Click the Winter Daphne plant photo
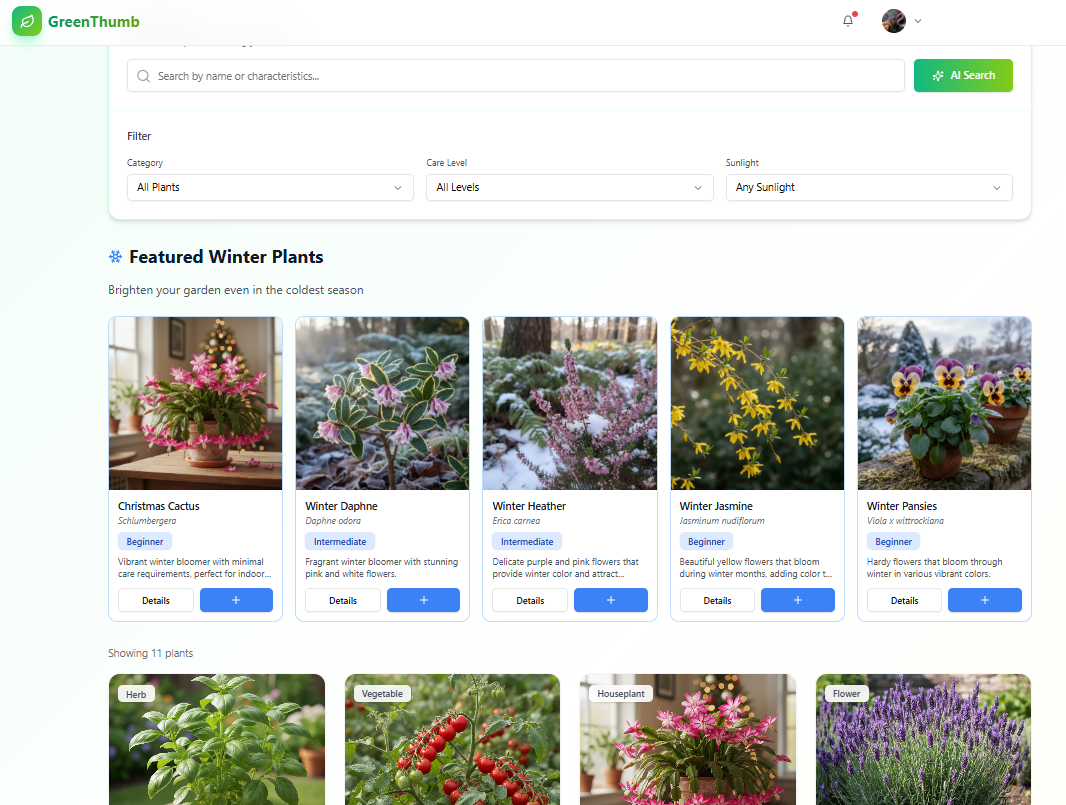Image resolution: width=1066 pixels, height=805 pixels. point(381,403)
